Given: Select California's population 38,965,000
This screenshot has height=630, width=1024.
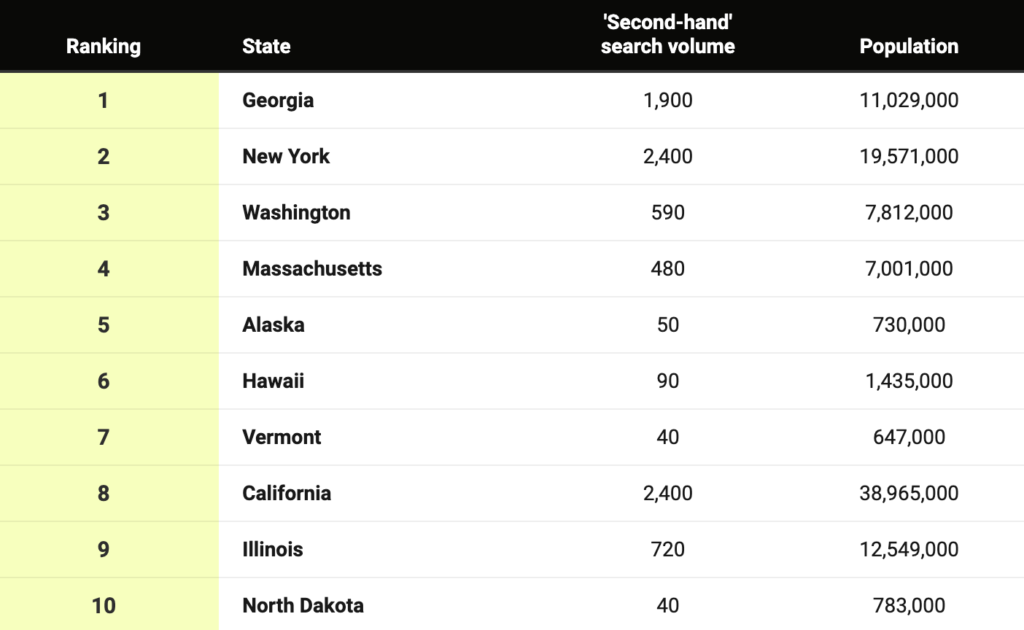Looking at the screenshot, I should point(908,493).
